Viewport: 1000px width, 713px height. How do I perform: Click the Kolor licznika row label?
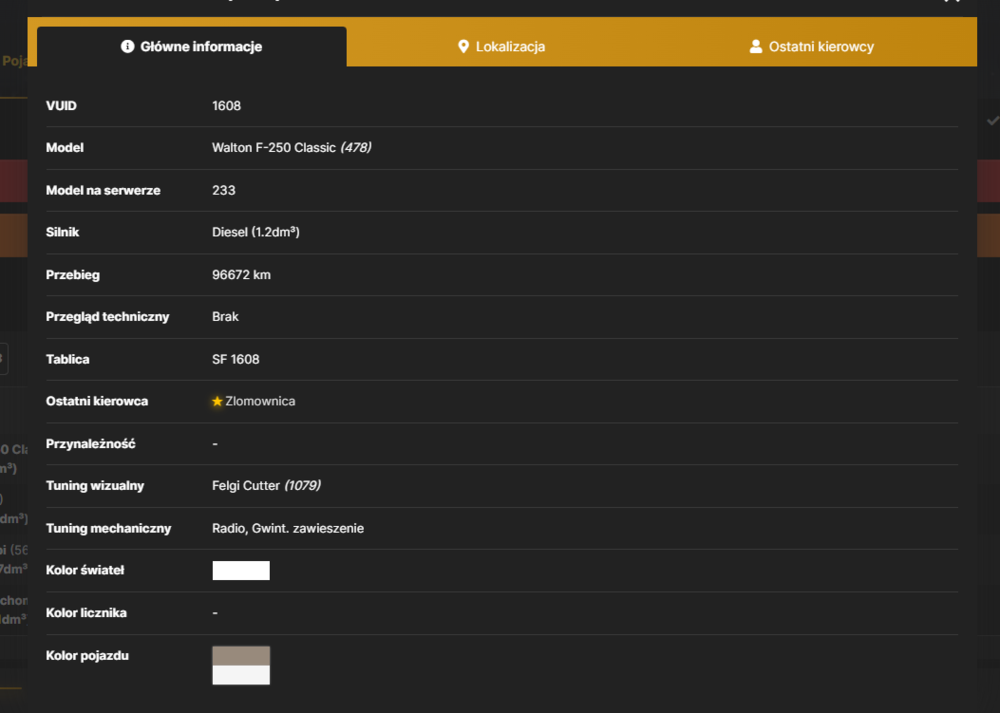click(86, 613)
